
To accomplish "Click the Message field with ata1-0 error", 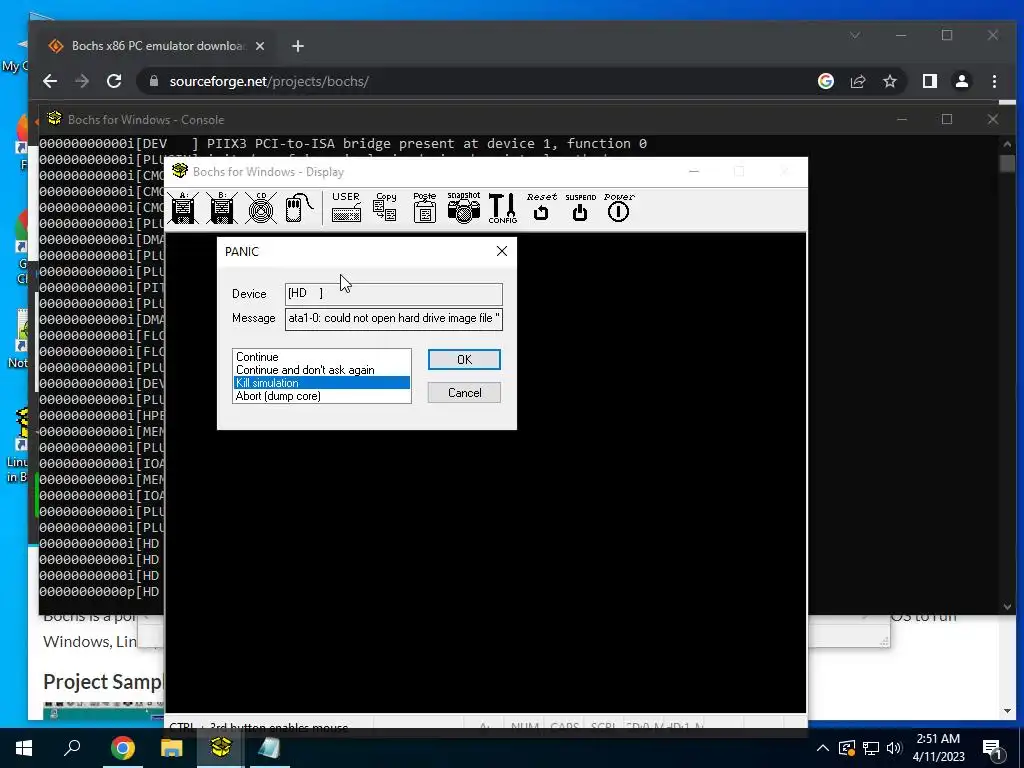I will pos(394,319).
